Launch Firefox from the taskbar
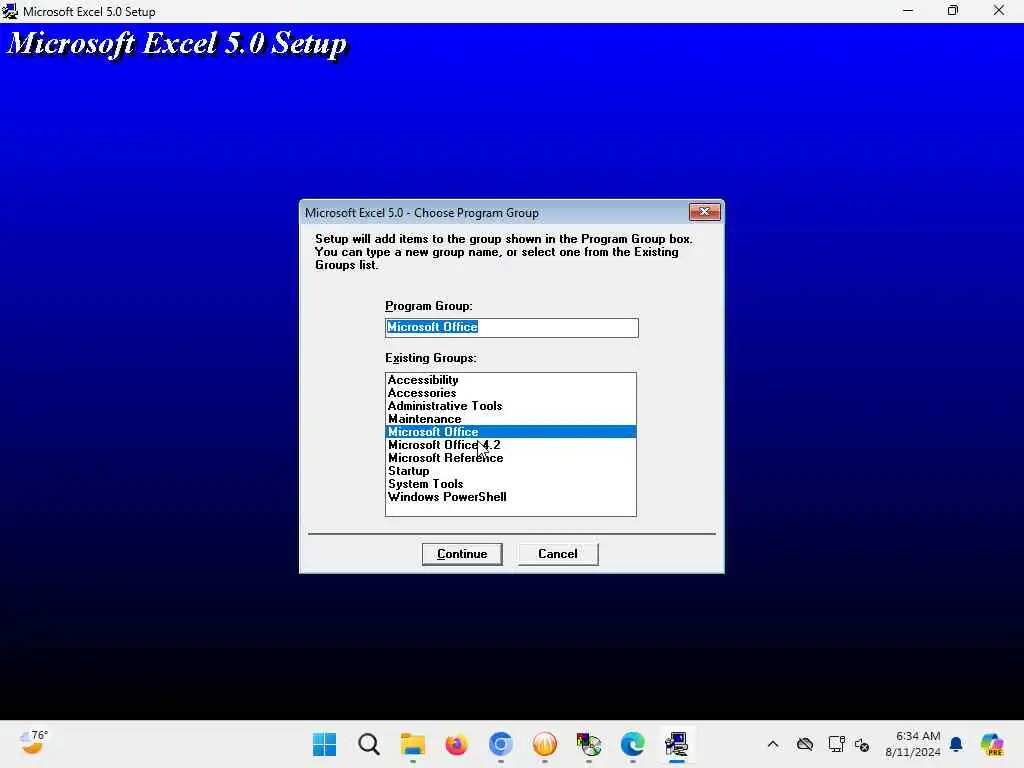 pos(456,744)
